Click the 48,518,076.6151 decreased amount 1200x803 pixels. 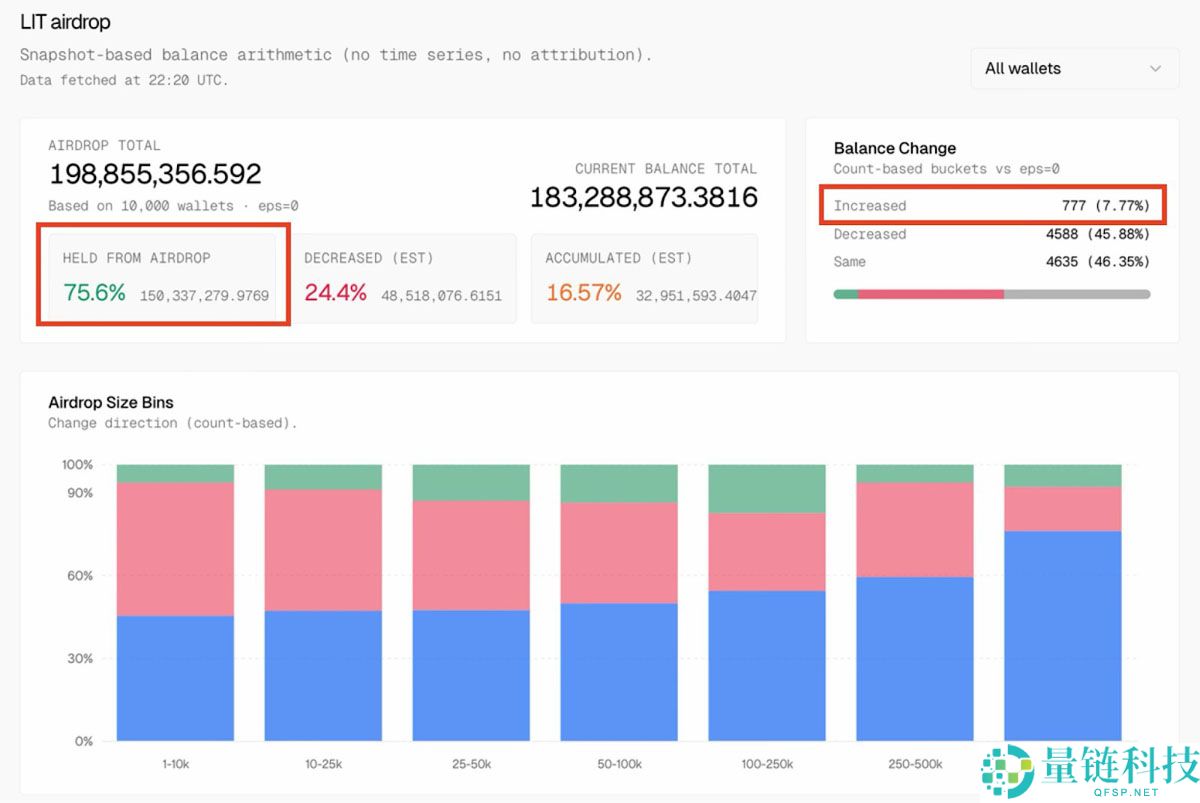(441, 296)
